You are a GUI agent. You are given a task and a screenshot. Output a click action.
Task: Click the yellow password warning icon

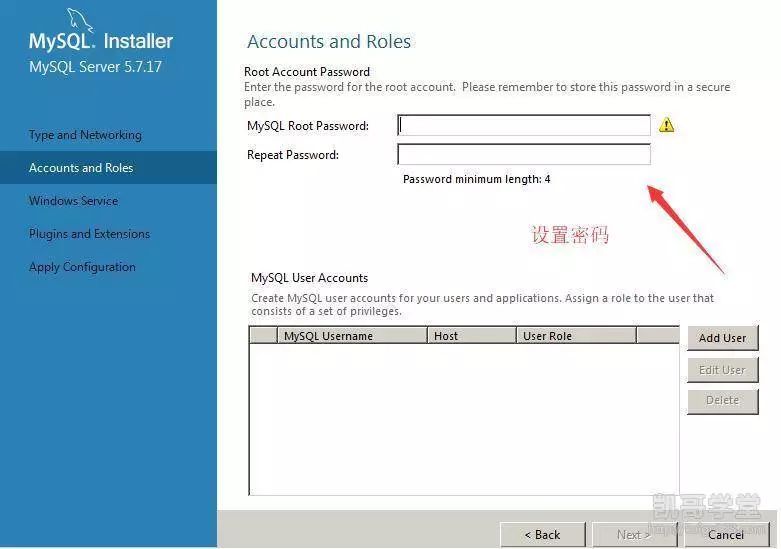[666, 125]
